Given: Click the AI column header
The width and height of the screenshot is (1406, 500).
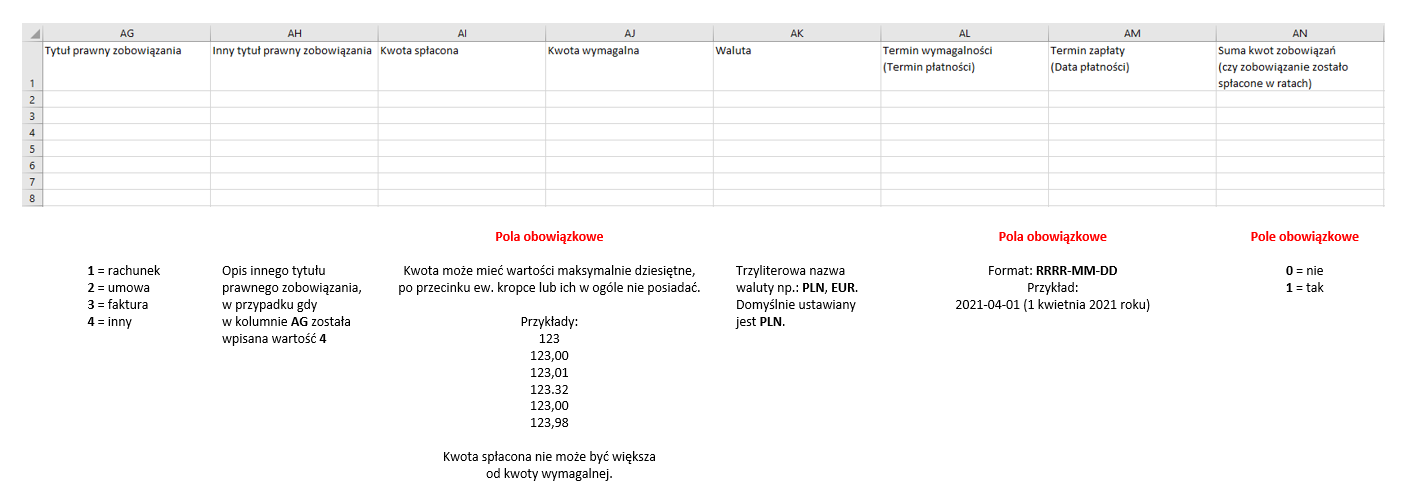Looking at the screenshot, I should pyautogui.click(x=461, y=33).
